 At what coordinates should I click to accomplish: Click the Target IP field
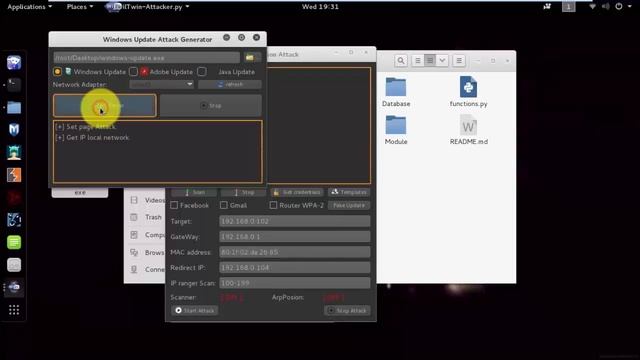point(295,221)
